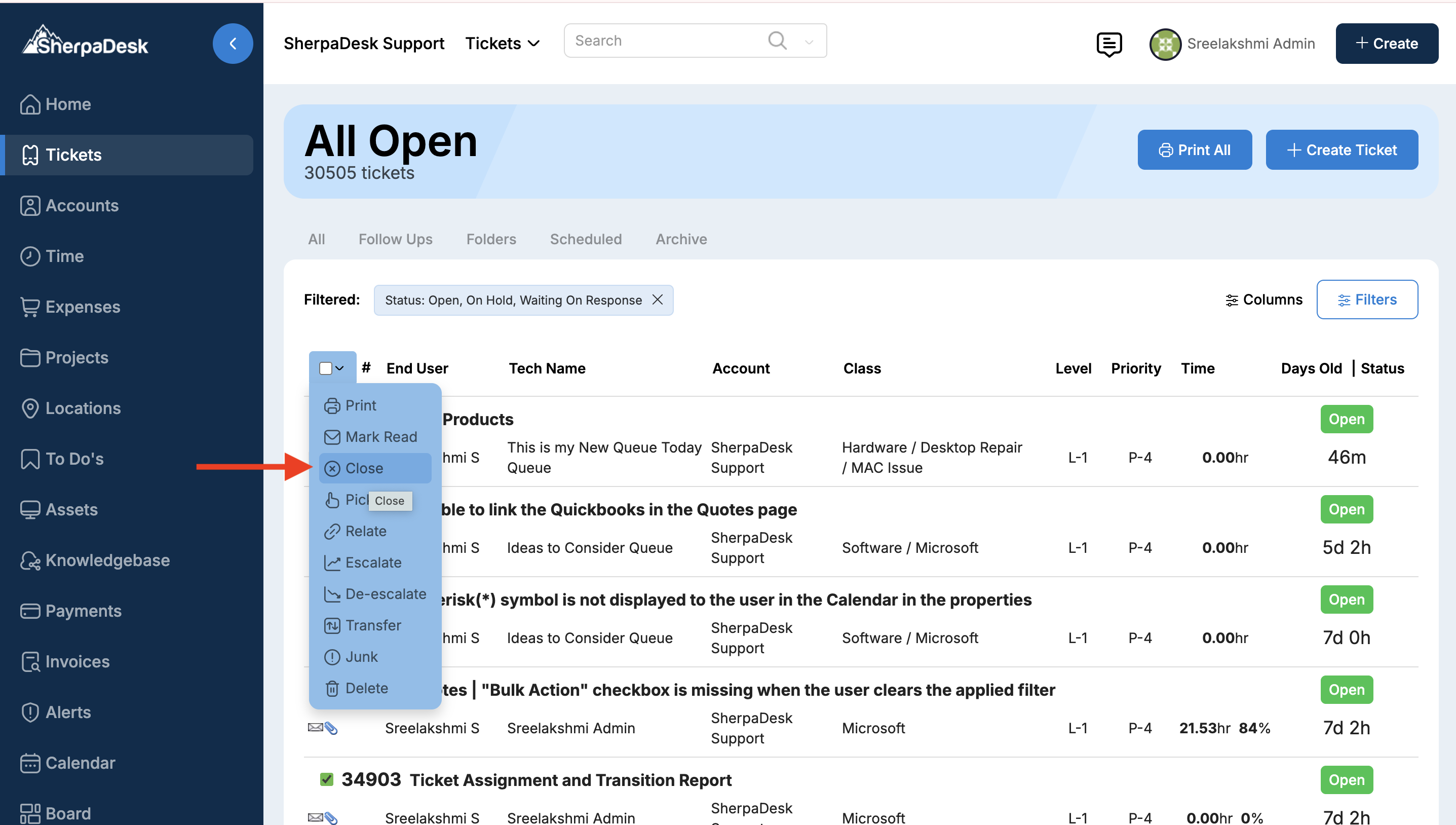1456x825 pixels.
Task: Open the search options dropdown arrow
Action: 809,42
